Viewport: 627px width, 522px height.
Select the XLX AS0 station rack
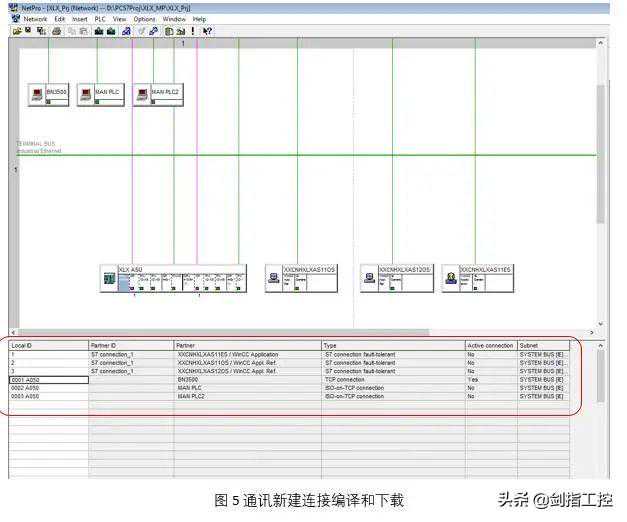tap(174, 278)
